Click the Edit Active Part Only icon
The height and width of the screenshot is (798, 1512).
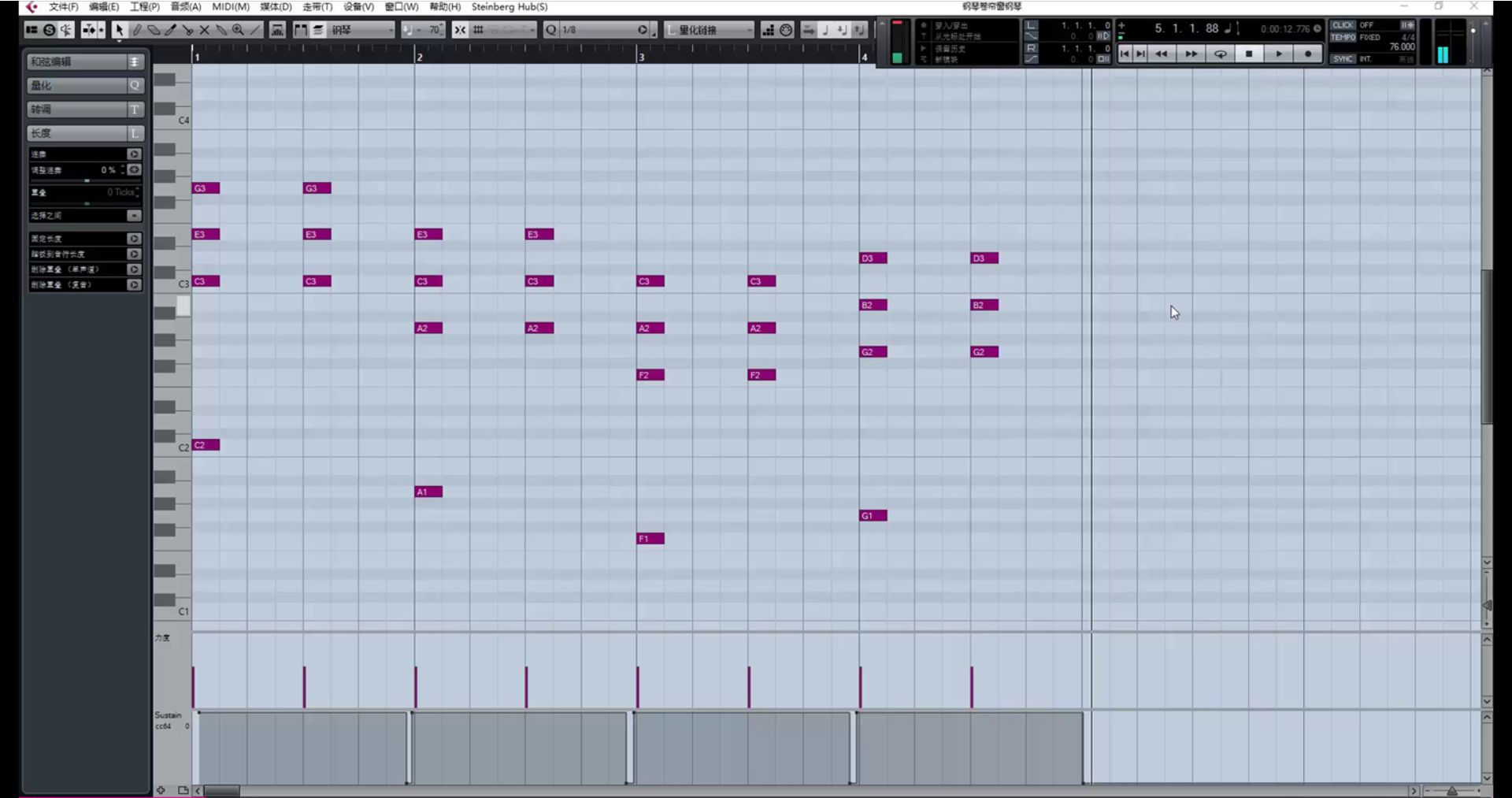click(317, 30)
